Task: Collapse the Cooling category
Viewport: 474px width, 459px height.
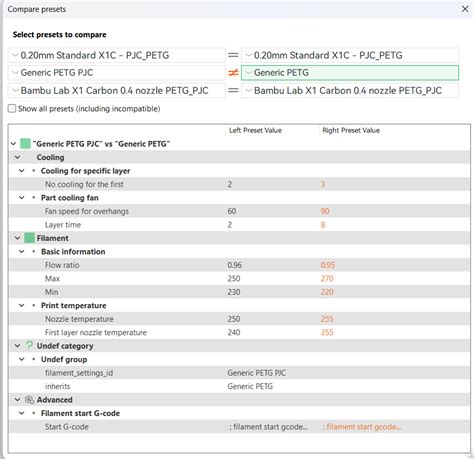Action: coord(17,157)
